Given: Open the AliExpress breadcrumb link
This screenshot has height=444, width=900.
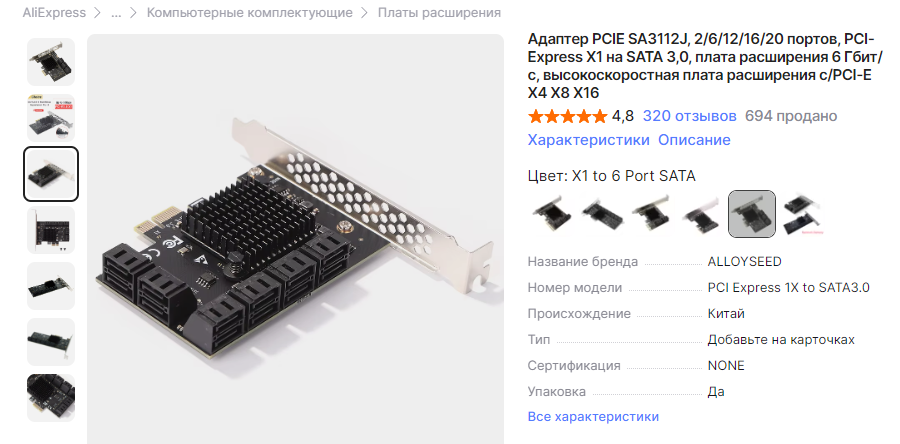Looking at the screenshot, I should point(54,13).
